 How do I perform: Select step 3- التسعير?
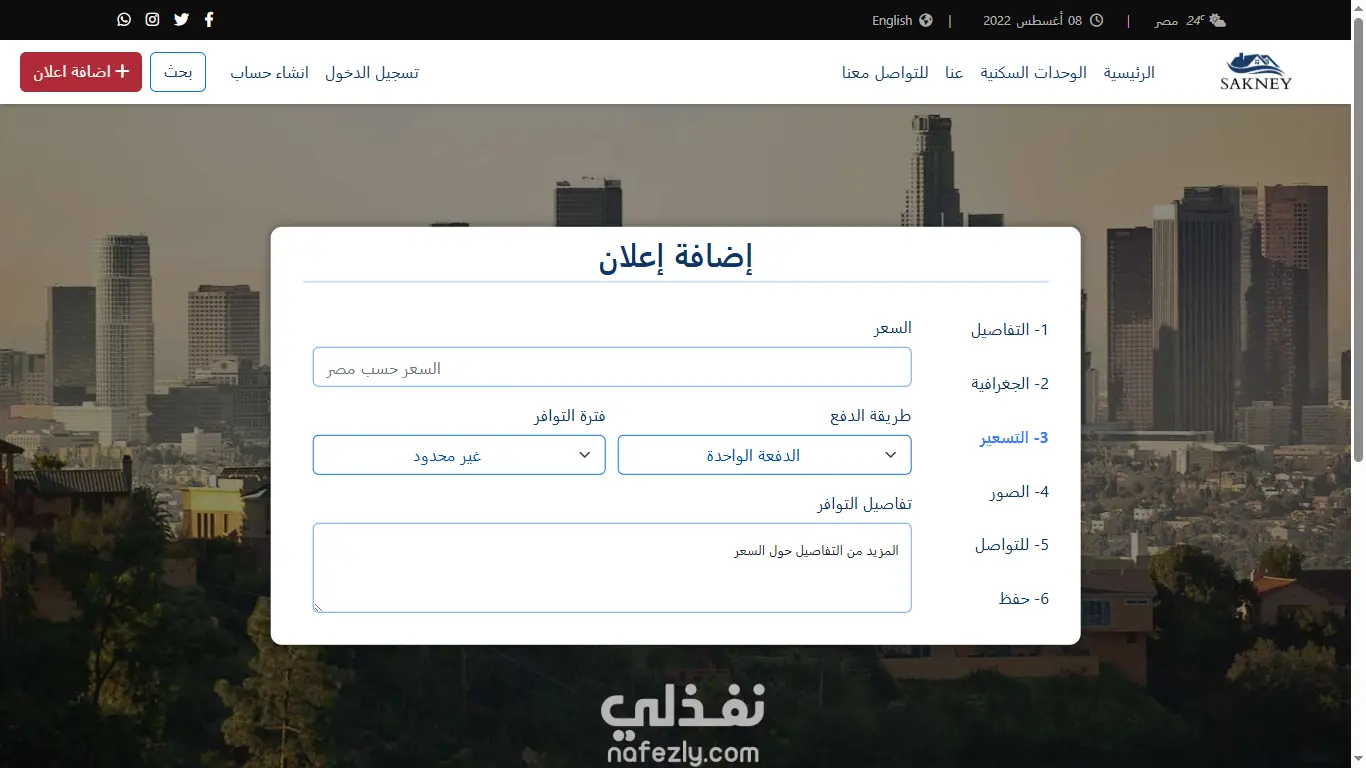[1013, 438]
